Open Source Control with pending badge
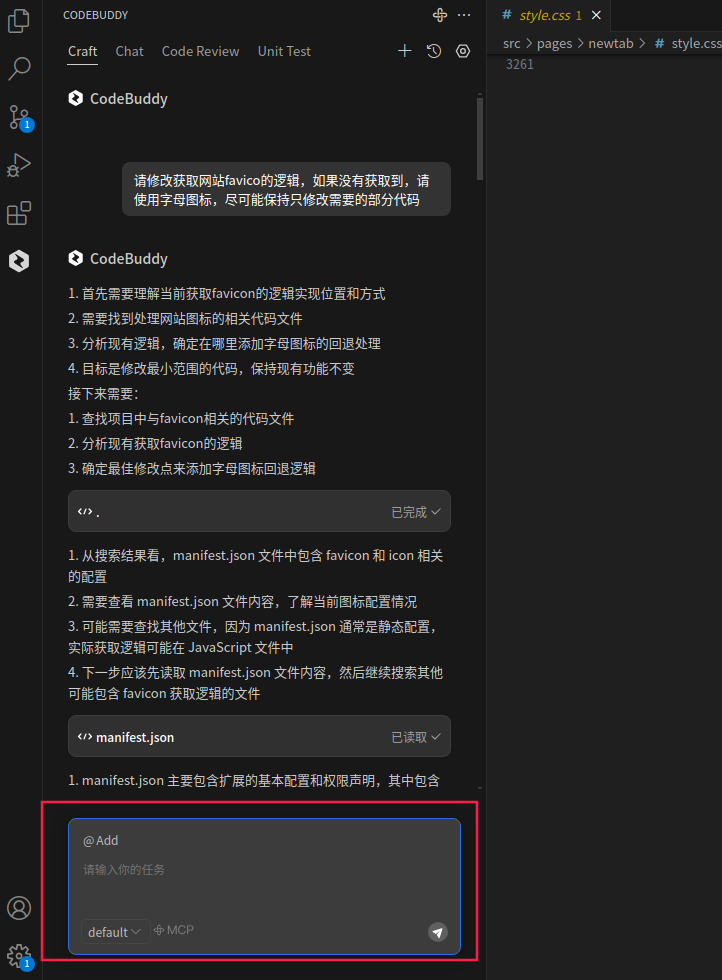The width and height of the screenshot is (722, 980). 19,118
